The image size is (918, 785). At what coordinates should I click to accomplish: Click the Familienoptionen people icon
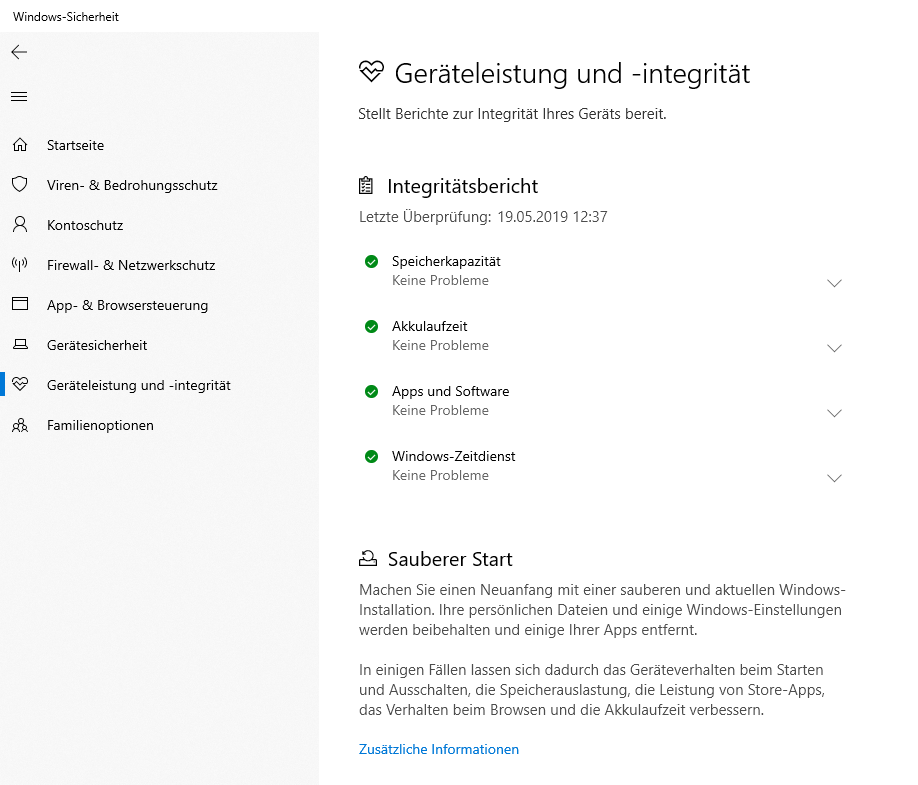[19, 425]
